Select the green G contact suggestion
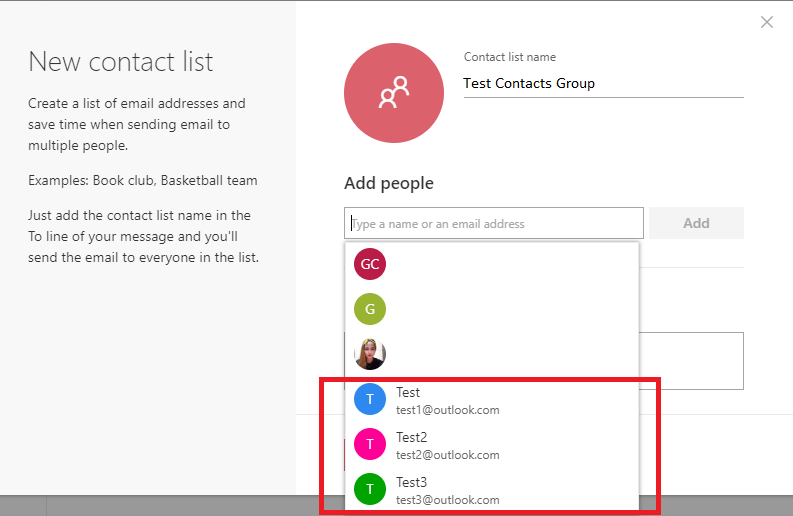The width and height of the screenshot is (793, 516). point(492,309)
